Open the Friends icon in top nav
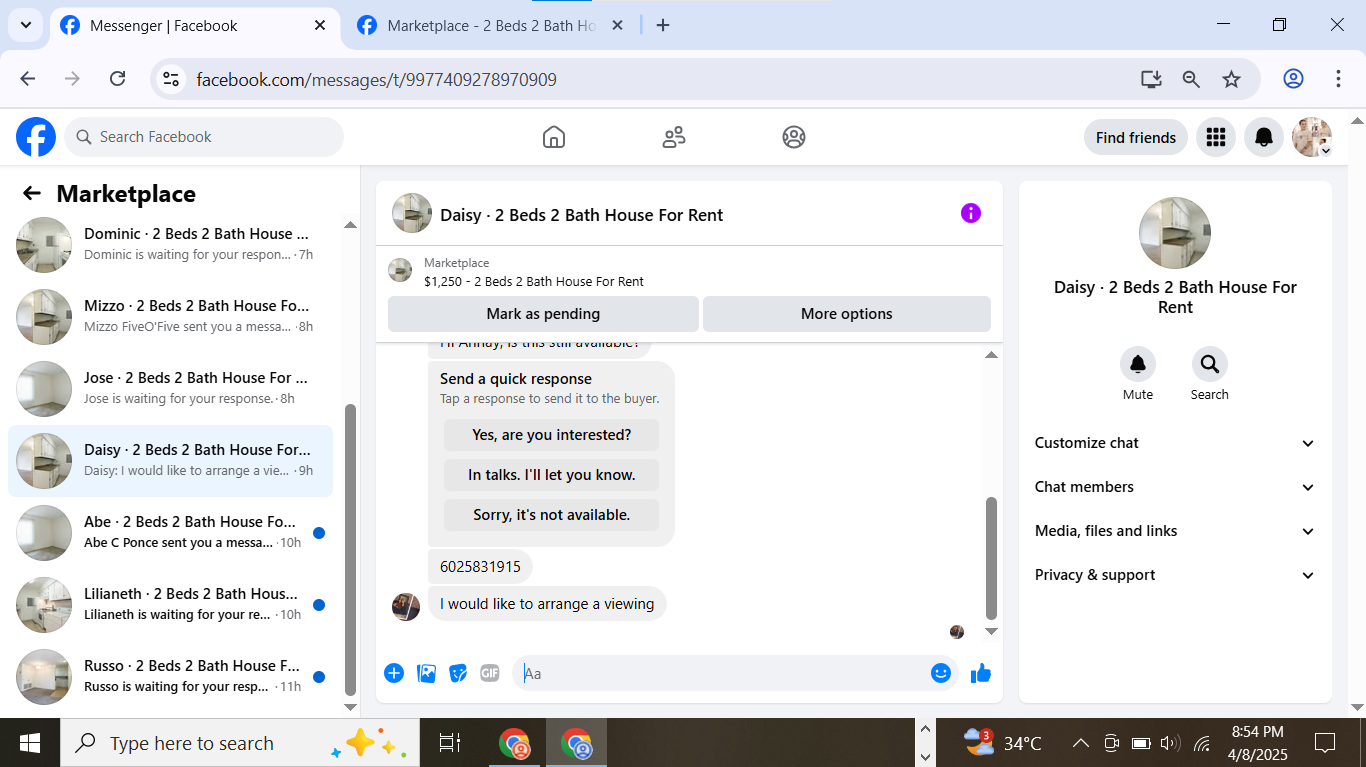The image size is (1366, 767). 674,137
